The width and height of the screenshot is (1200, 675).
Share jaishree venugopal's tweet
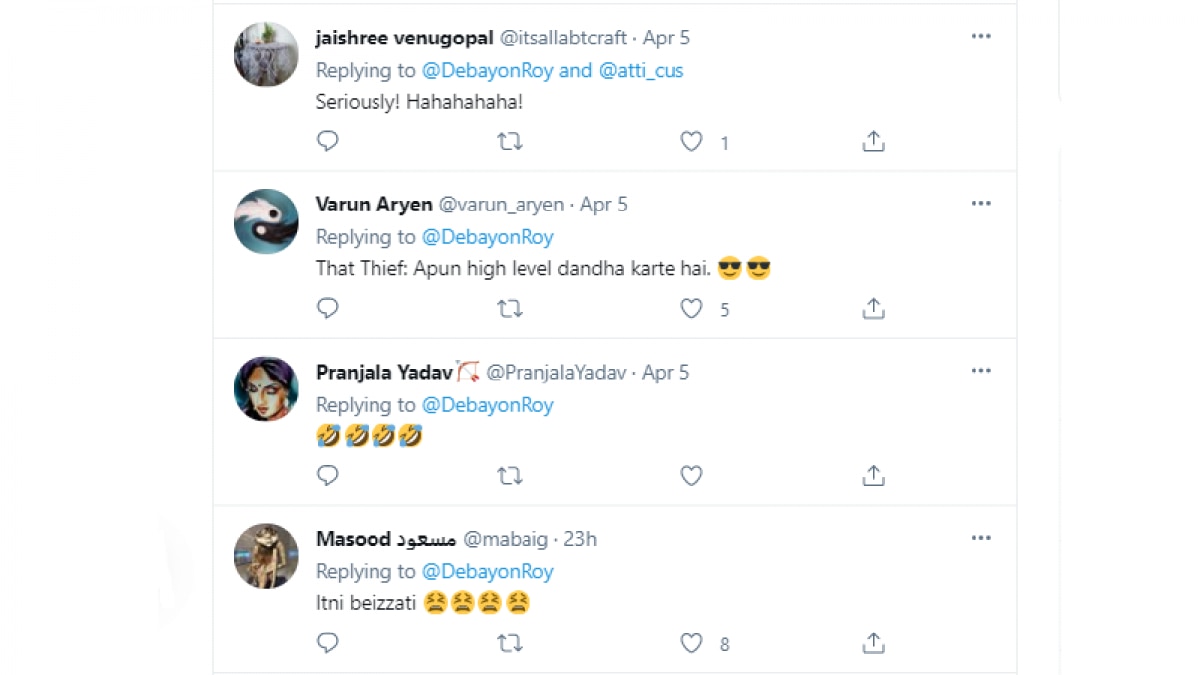[x=873, y=142]
